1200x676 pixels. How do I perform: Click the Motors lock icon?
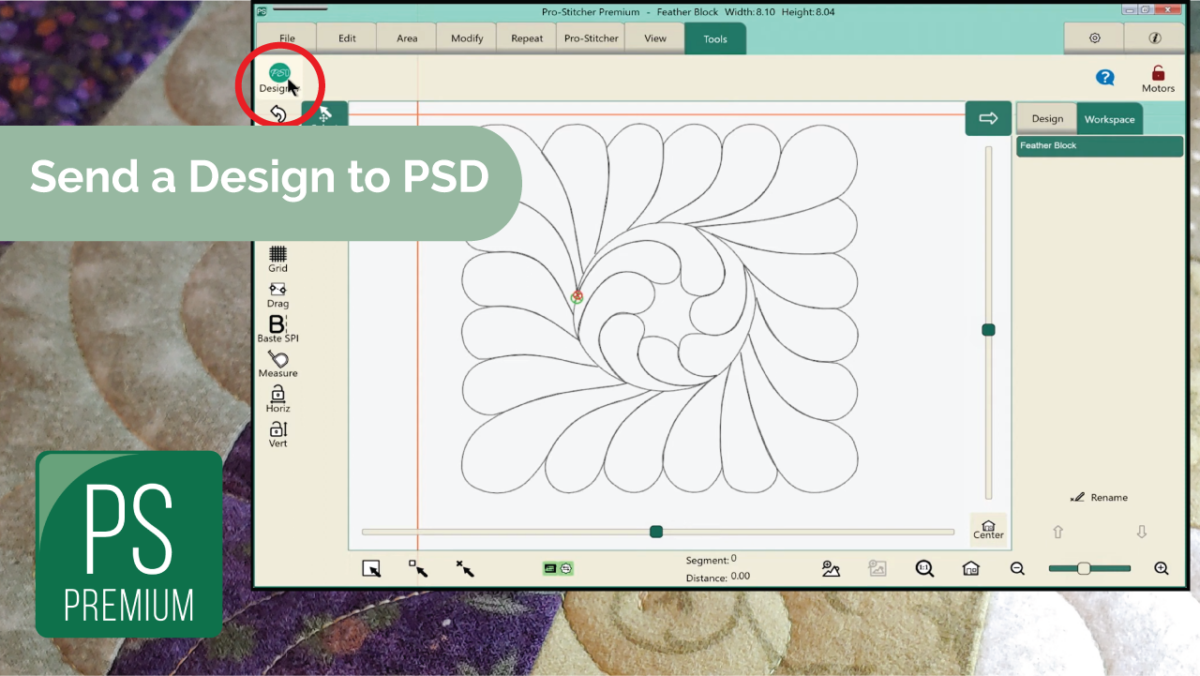pos(1157,75)
